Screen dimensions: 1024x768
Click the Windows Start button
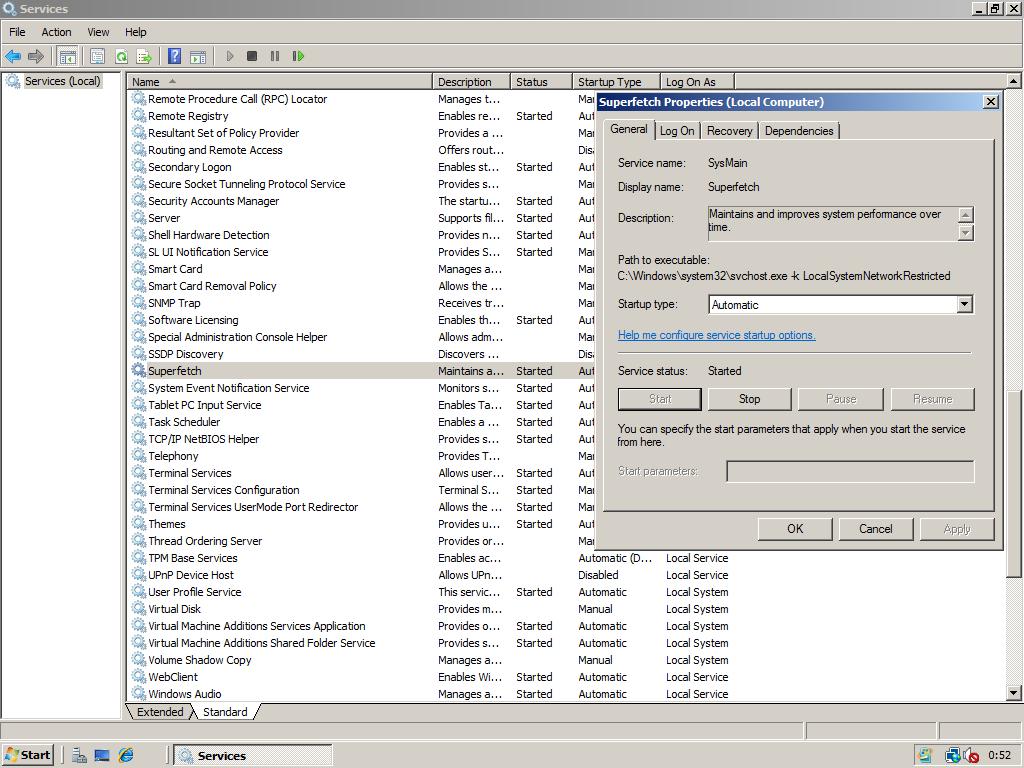click(27, 756)
